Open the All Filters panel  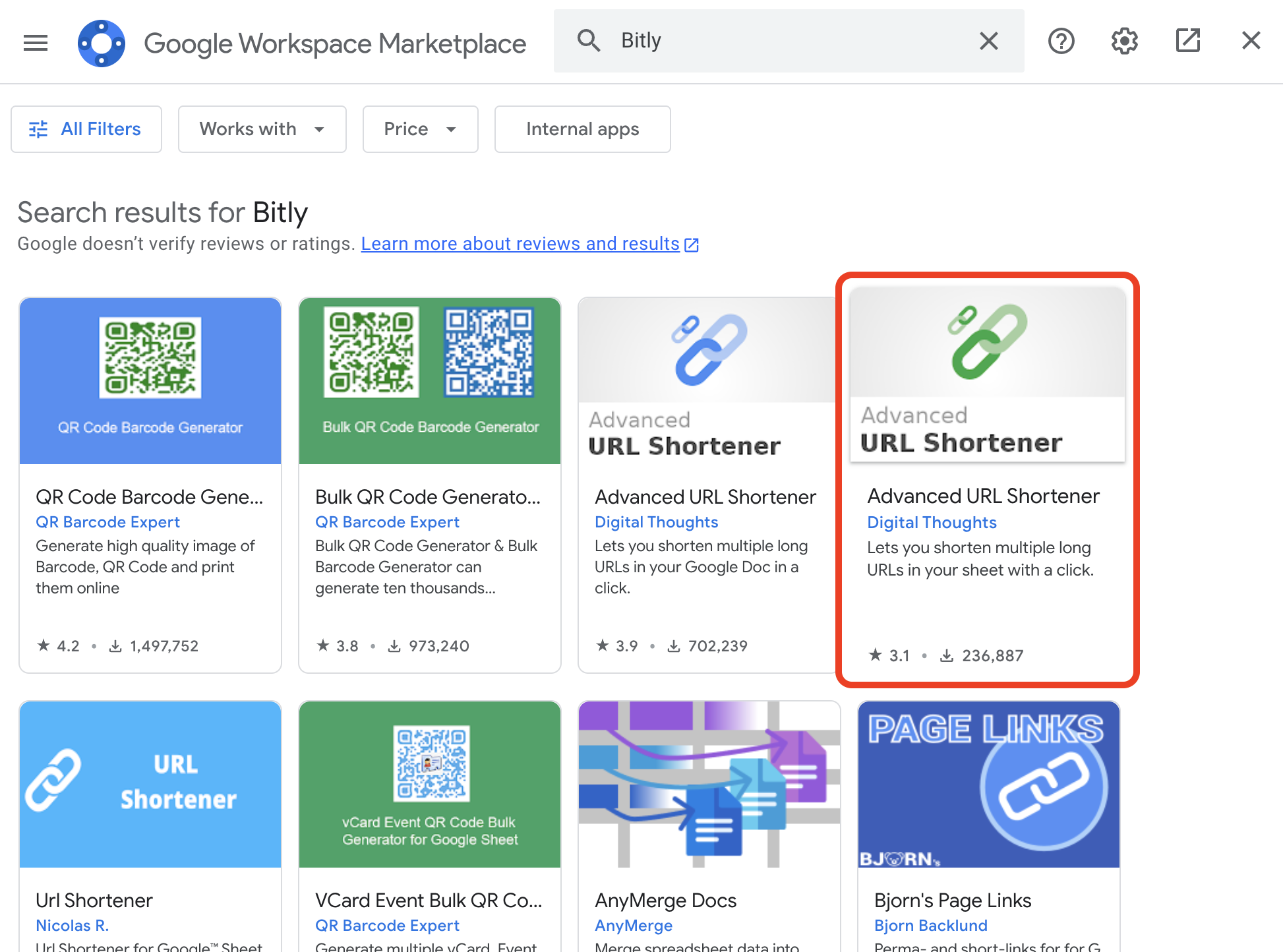tap(86, 129)
